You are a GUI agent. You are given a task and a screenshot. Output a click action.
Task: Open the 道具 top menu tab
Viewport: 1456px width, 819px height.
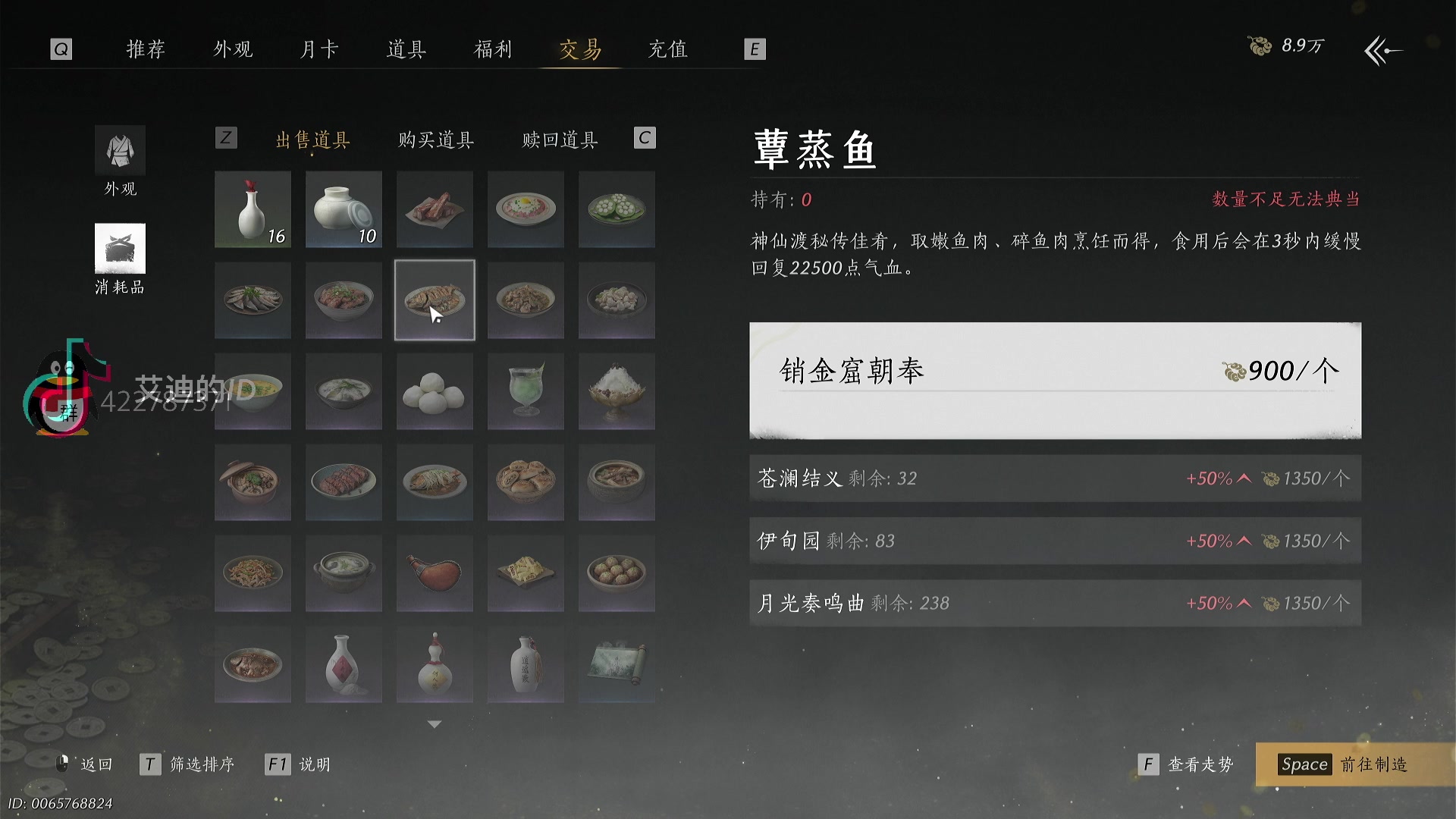pyautogui.click(x=406, y=49)
